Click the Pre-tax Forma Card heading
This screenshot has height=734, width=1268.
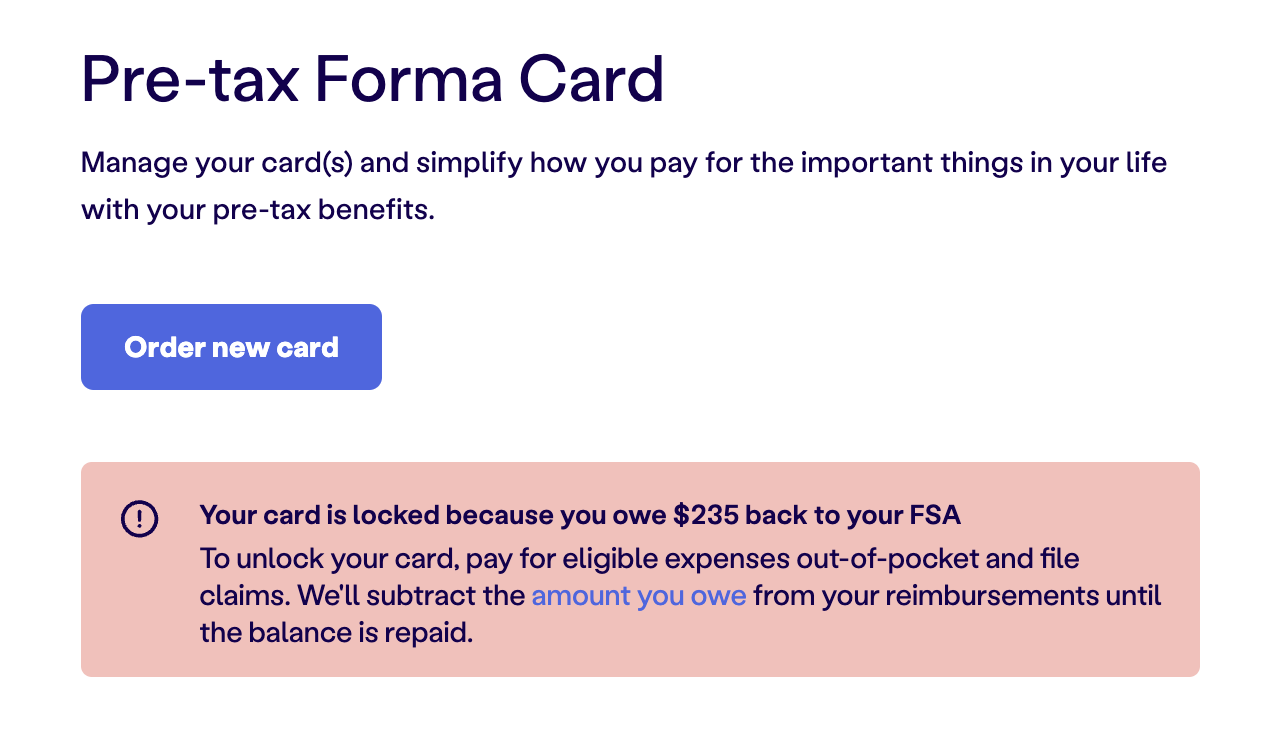(x=372, y=79)
